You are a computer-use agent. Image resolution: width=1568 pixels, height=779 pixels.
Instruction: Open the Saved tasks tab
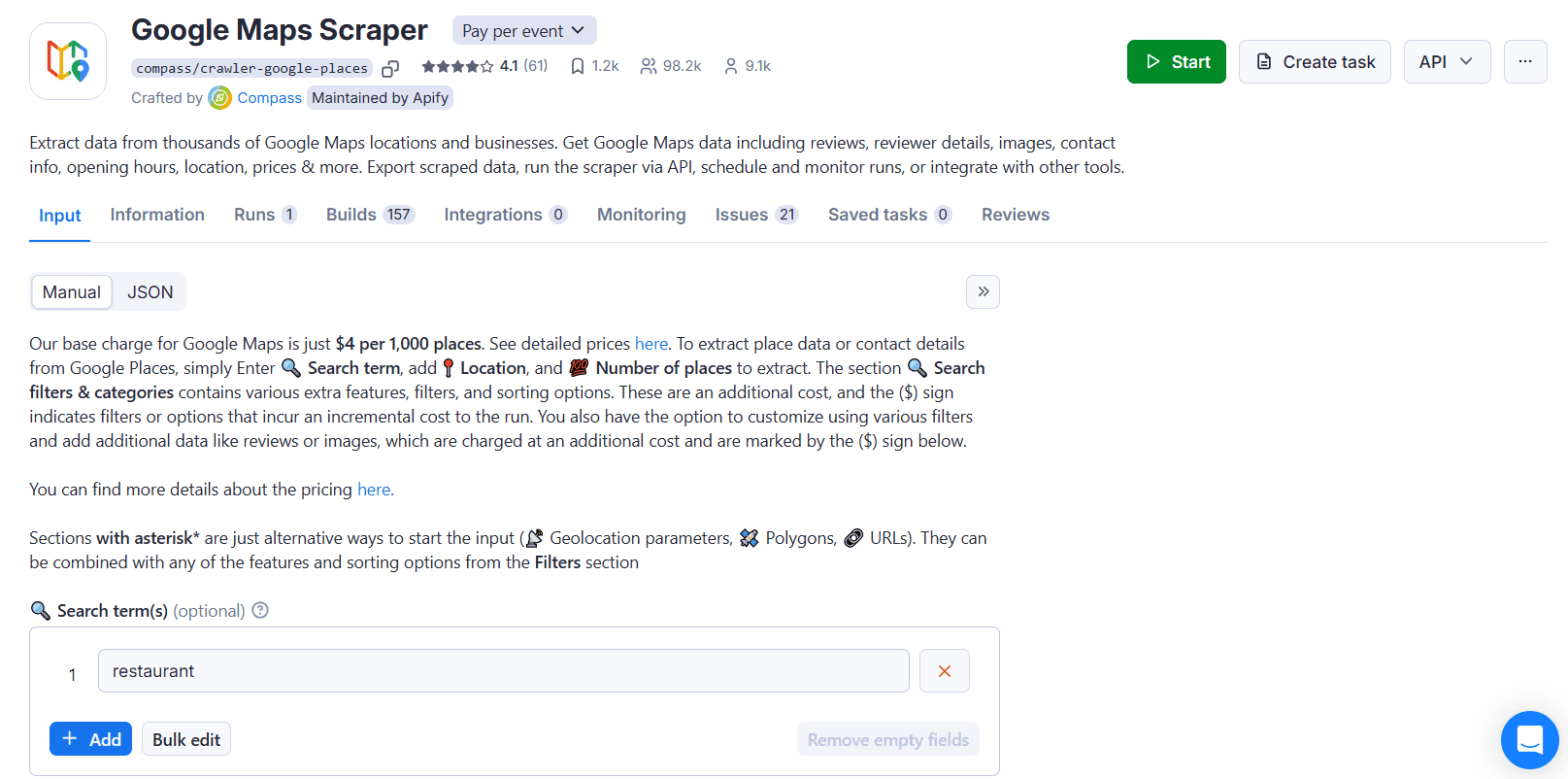pos(889,215)
